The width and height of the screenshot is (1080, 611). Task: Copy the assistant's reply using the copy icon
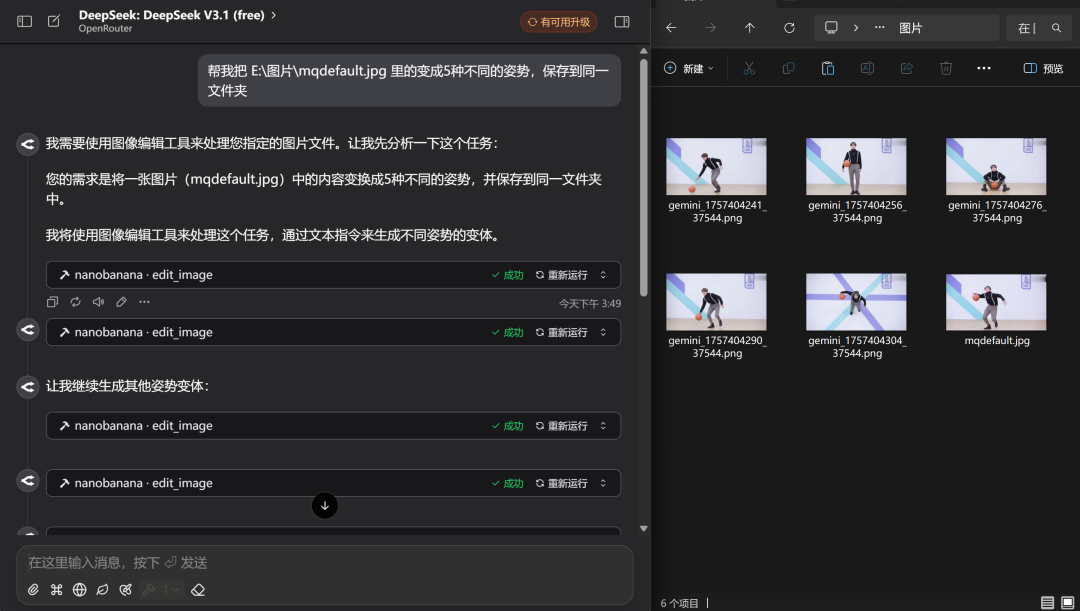[x=52, y=302]
